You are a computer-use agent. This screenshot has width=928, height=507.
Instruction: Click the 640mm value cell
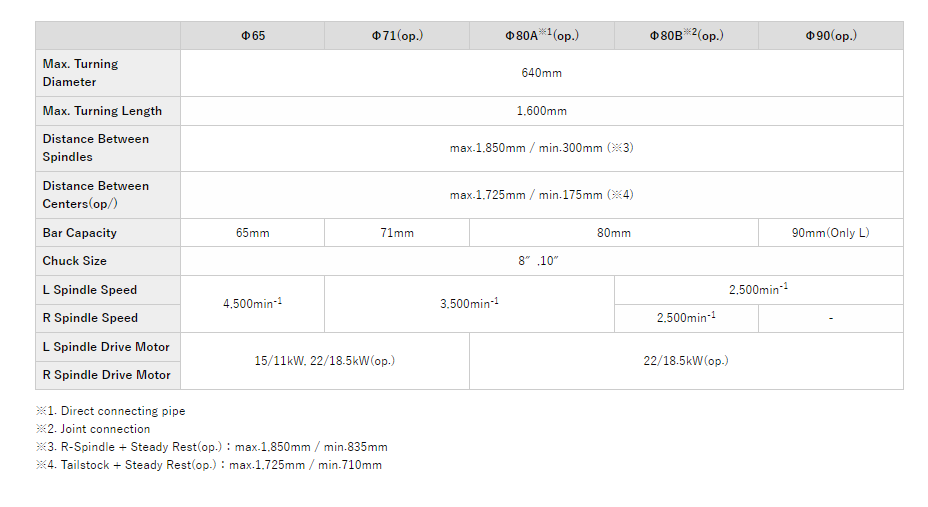[541, 73]
